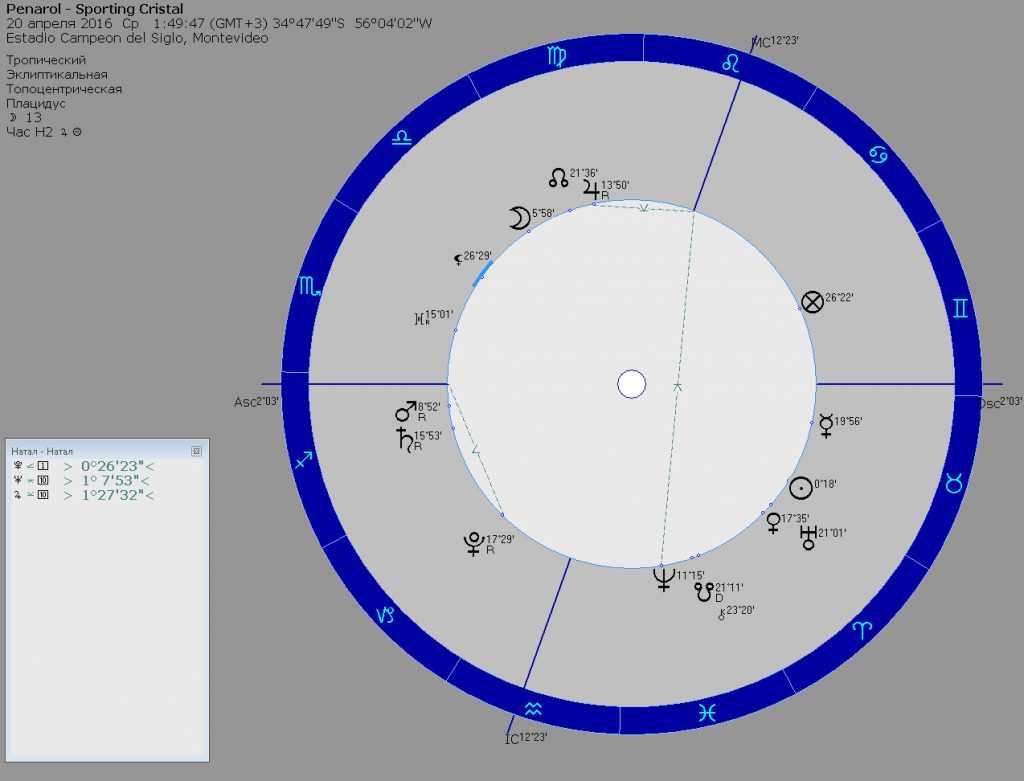This screenshot has width=1024, height=781.
Task: Close the Натал - Натал aspects panel
Action: tap(196, 451)
